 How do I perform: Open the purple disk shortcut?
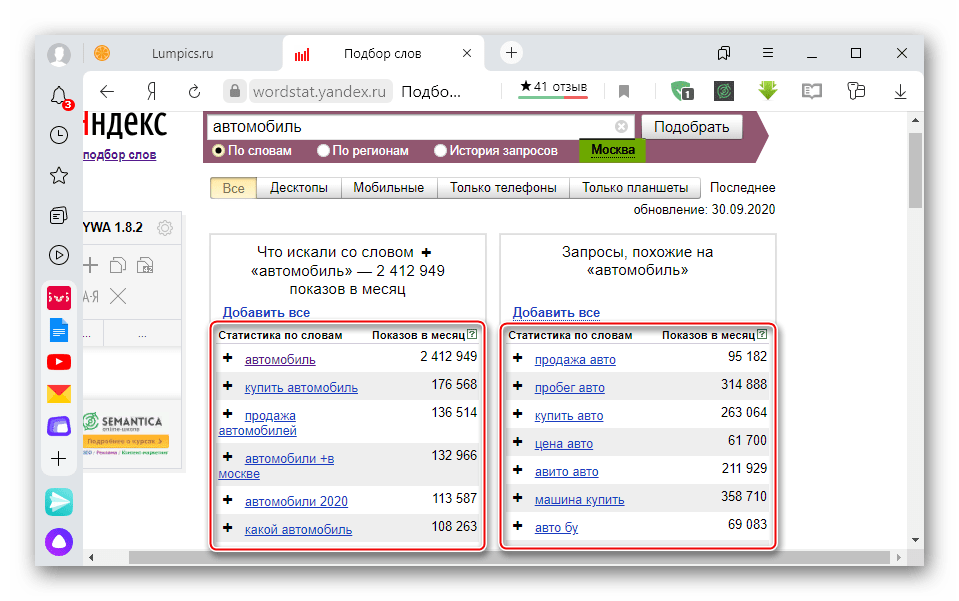click(59, 426)
